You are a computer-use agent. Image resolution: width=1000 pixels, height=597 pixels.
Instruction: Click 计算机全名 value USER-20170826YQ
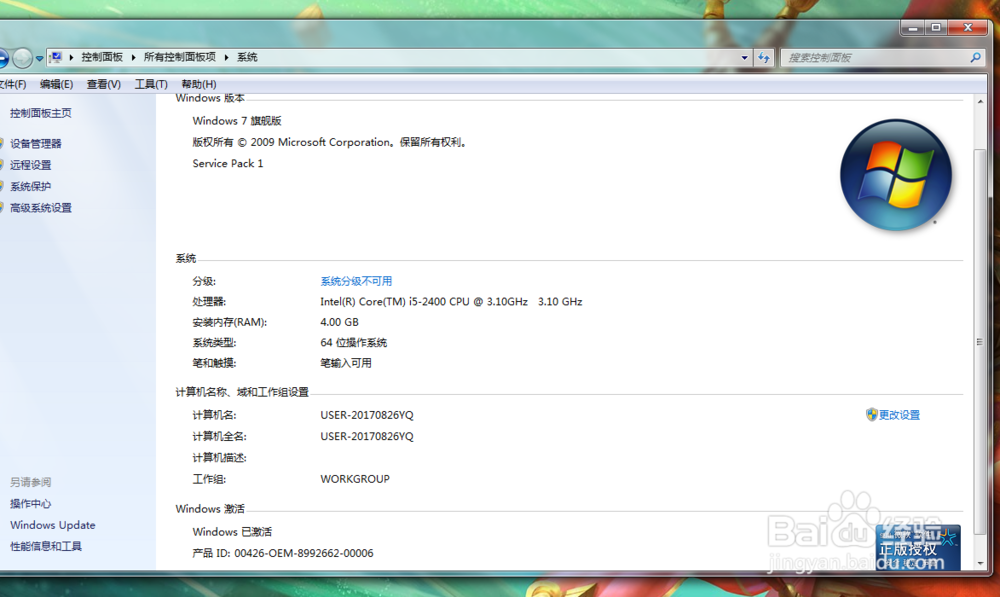(x=367, y=437)
